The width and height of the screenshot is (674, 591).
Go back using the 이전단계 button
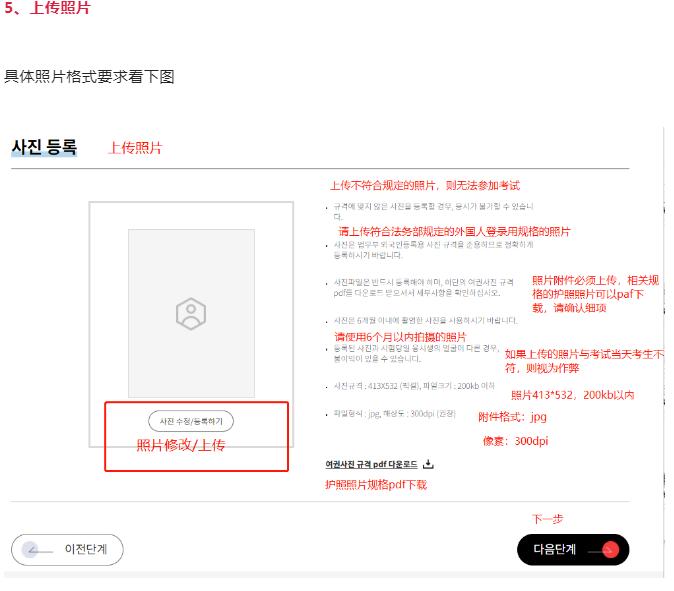pos(67,550)
